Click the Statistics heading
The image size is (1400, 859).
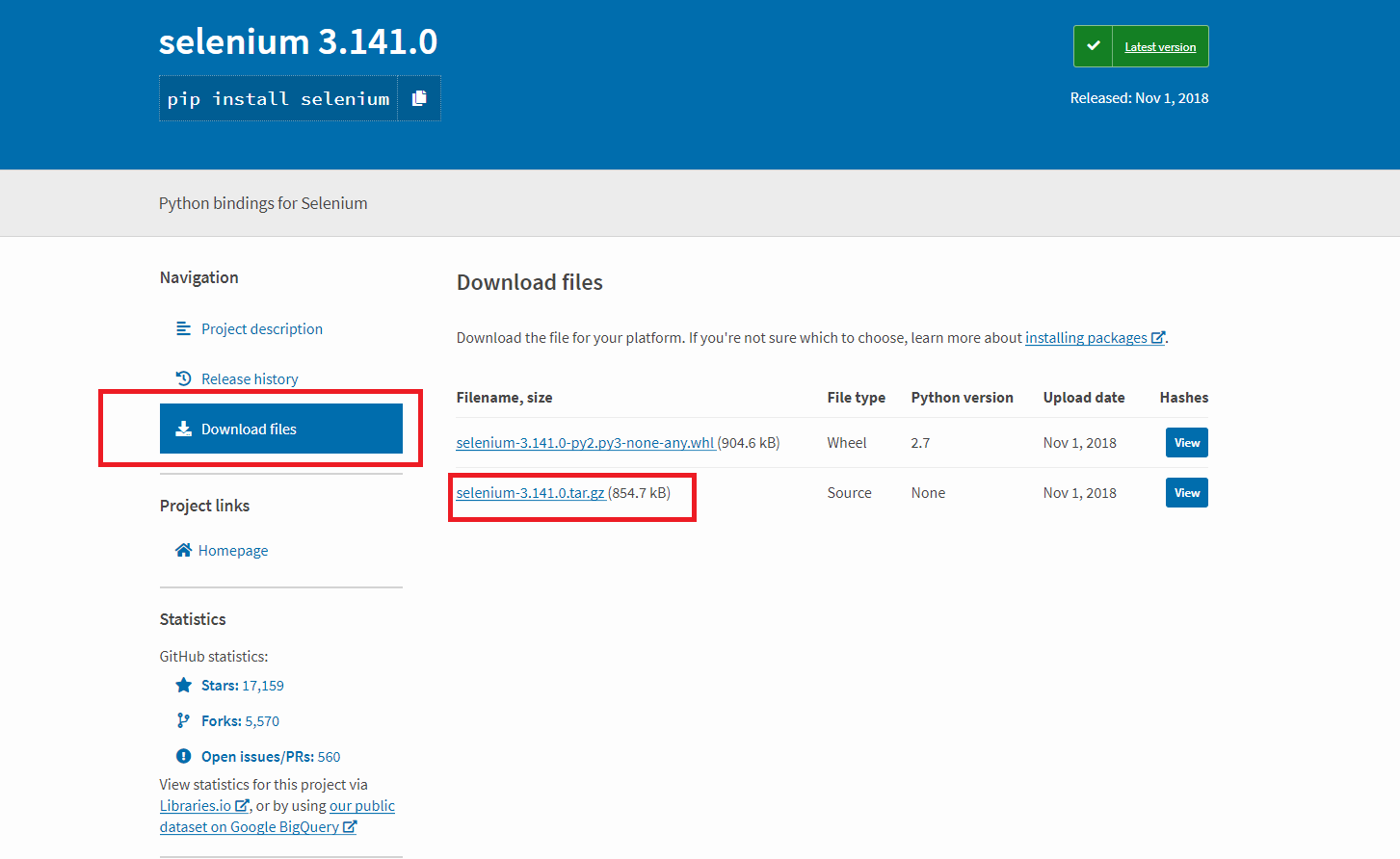click(193, 619)
